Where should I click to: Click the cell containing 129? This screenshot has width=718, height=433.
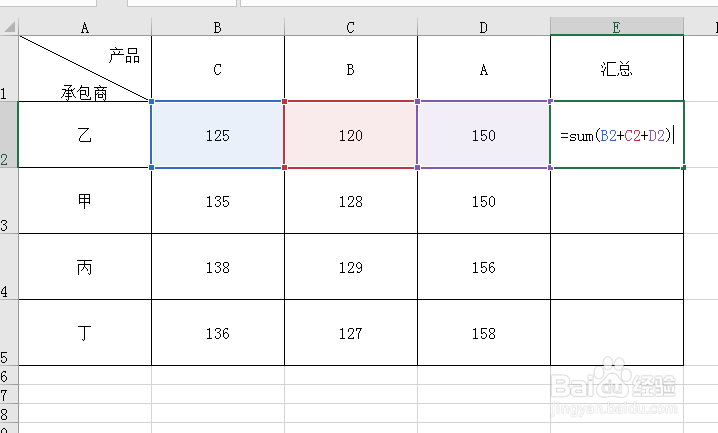[x=350, y=267]
